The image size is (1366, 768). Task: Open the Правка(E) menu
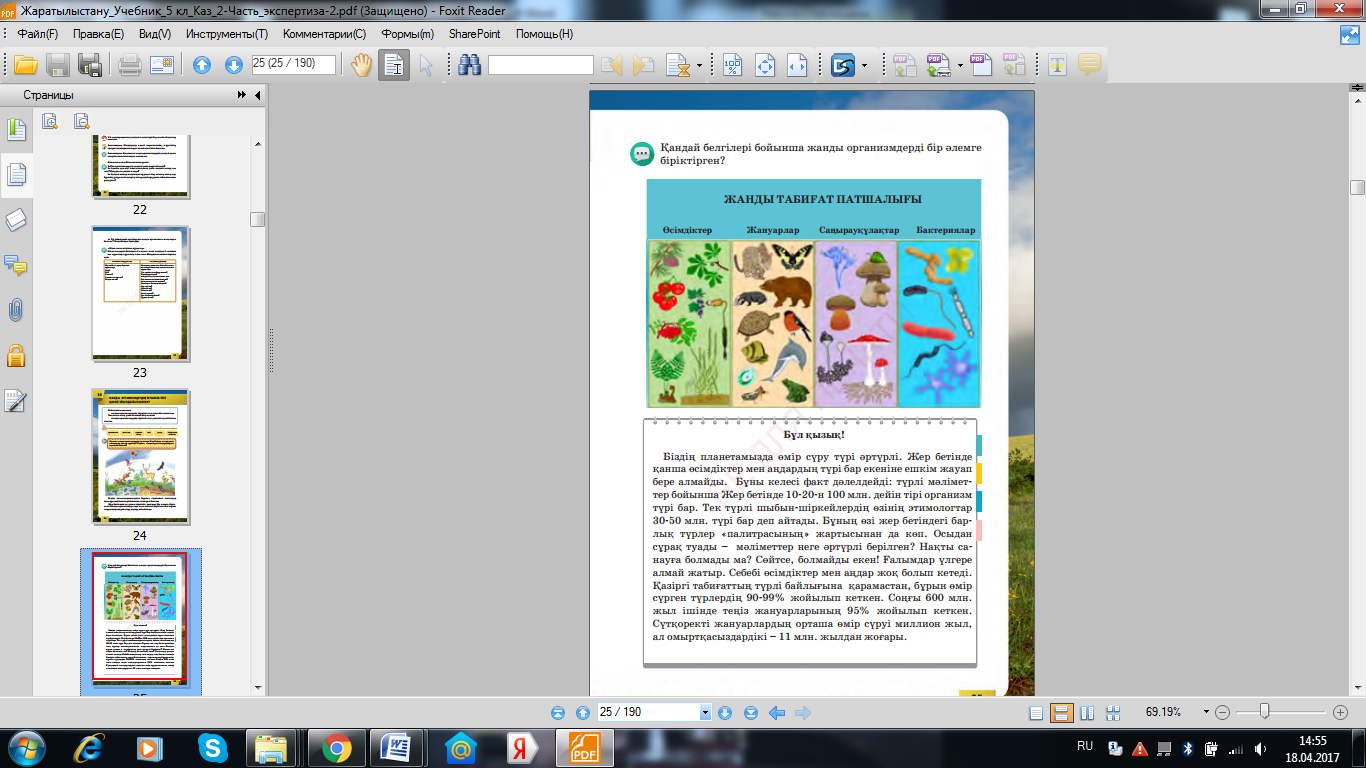click(x=98, y=34)
